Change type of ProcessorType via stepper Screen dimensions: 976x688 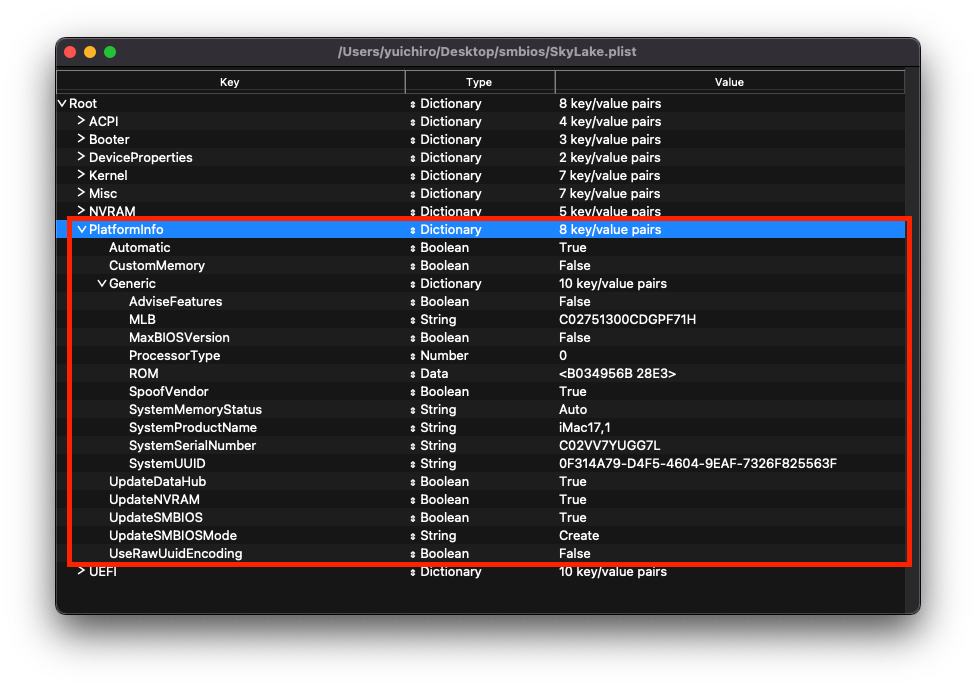[413, 356]
